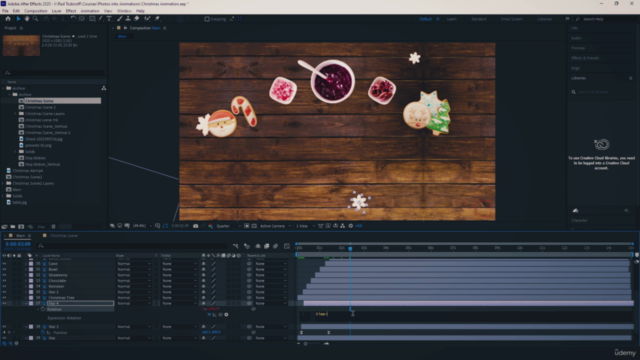Open the File menu
This screenshot has height=360, width=640.
(5, 11)
